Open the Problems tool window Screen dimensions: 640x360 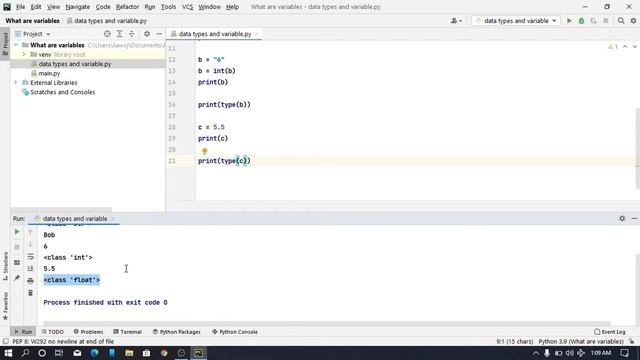pyautogui.click(x=89, y=332)
